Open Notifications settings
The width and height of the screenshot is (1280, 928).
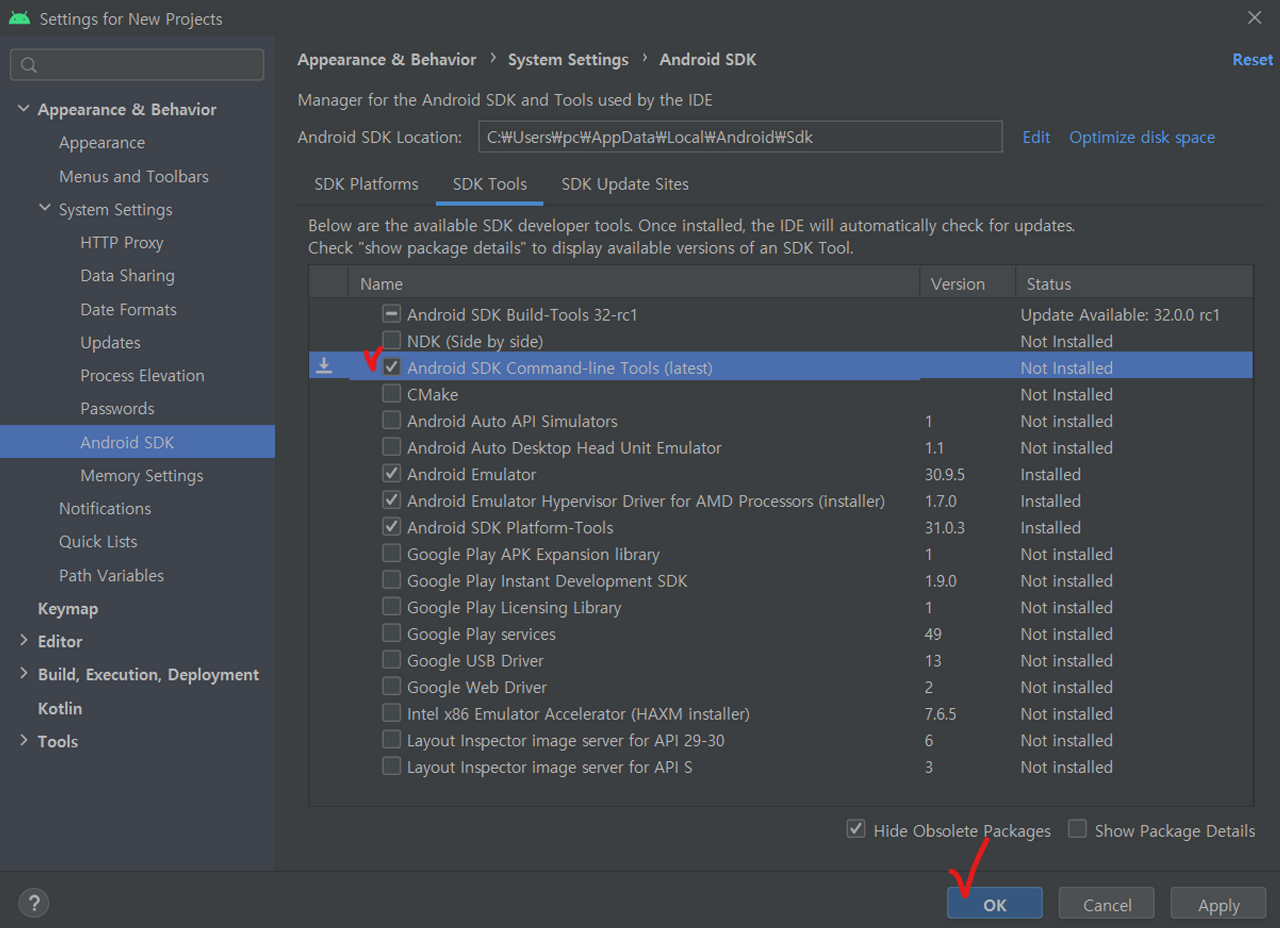point(105,508)
